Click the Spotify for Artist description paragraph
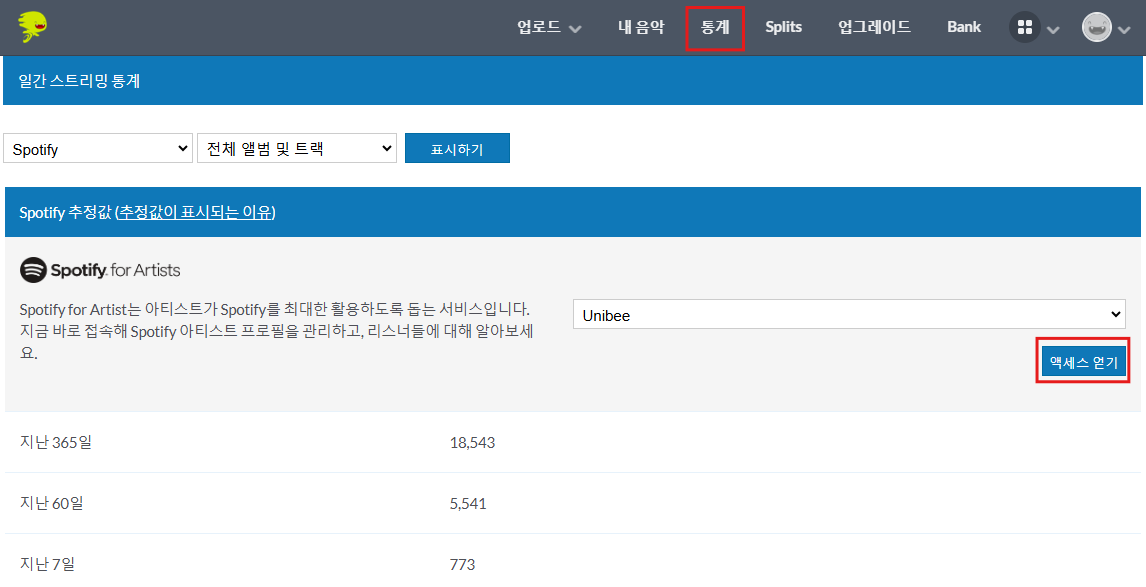Viewport: 1146px width, 587px height. pyautogui.click(x=276, y=331)
